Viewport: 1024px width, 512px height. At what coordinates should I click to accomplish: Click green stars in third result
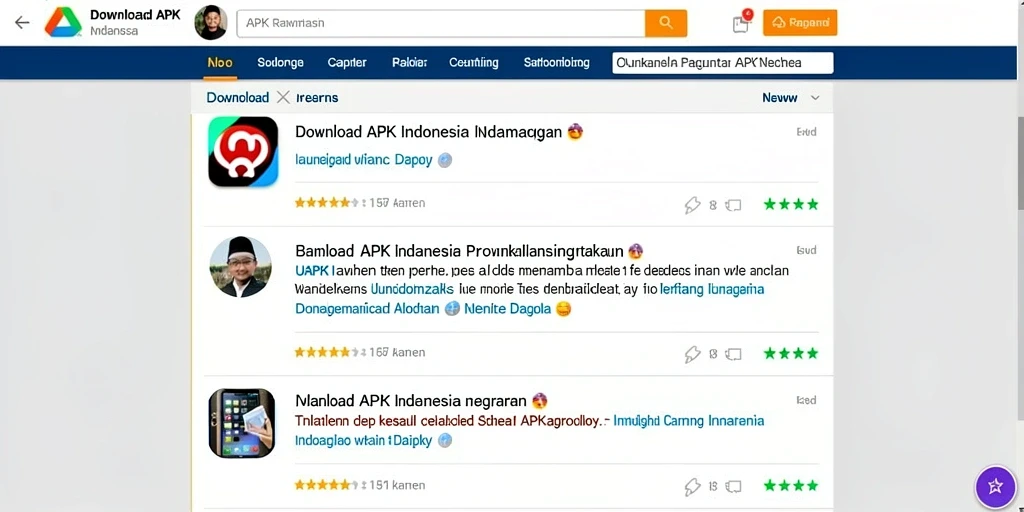[x=791, y=485]
